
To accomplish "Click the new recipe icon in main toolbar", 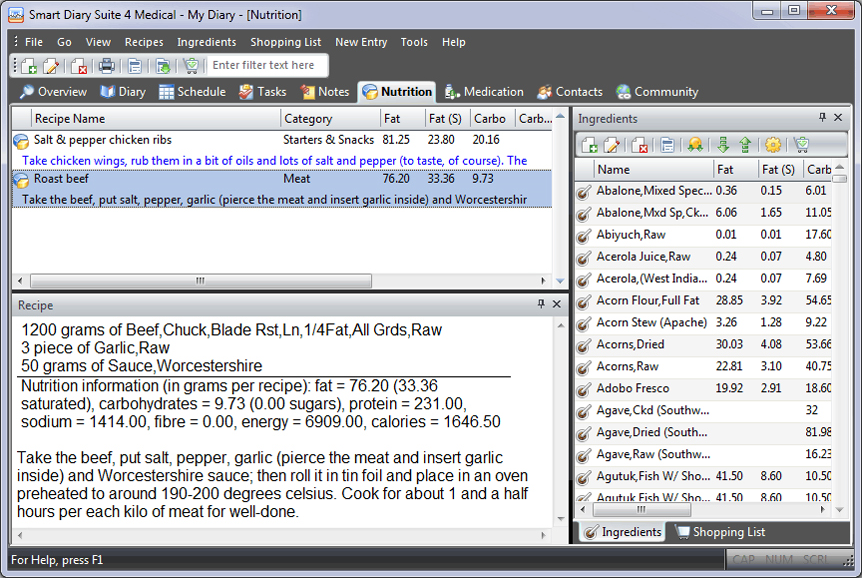I will click(28, 66).
